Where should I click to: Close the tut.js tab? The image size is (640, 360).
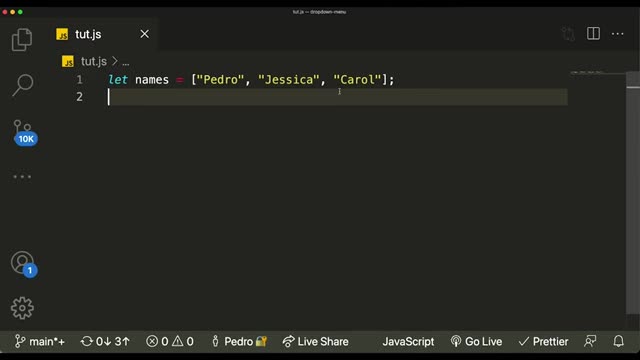[x=144, y=34]
